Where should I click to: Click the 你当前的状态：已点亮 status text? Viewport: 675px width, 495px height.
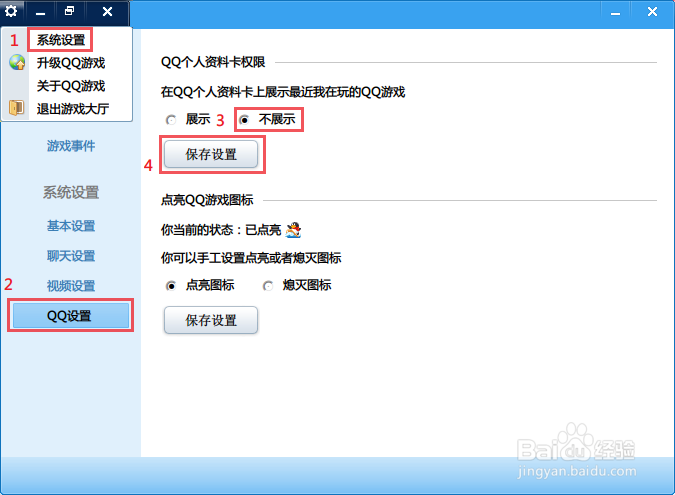[x=221, y=230]
